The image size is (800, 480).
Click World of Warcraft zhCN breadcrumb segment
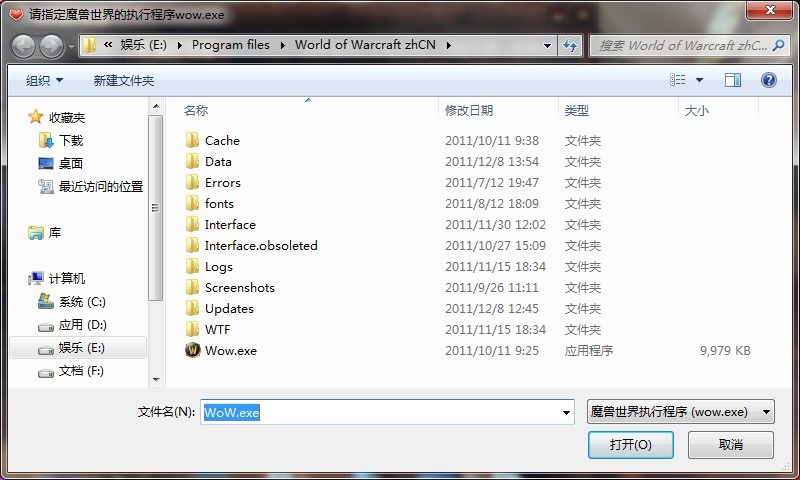[x=365, y=45]
